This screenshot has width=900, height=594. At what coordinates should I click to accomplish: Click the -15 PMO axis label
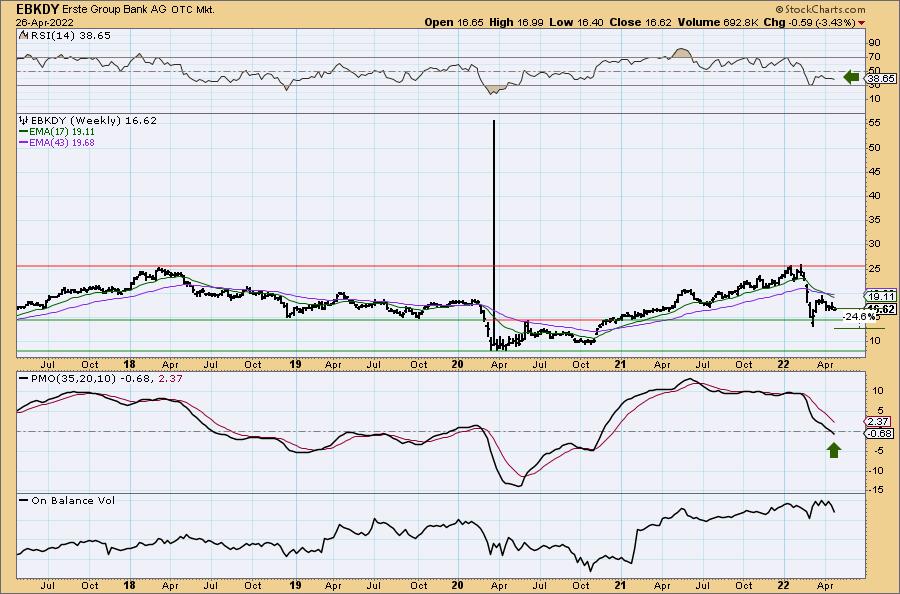[875, 490]
